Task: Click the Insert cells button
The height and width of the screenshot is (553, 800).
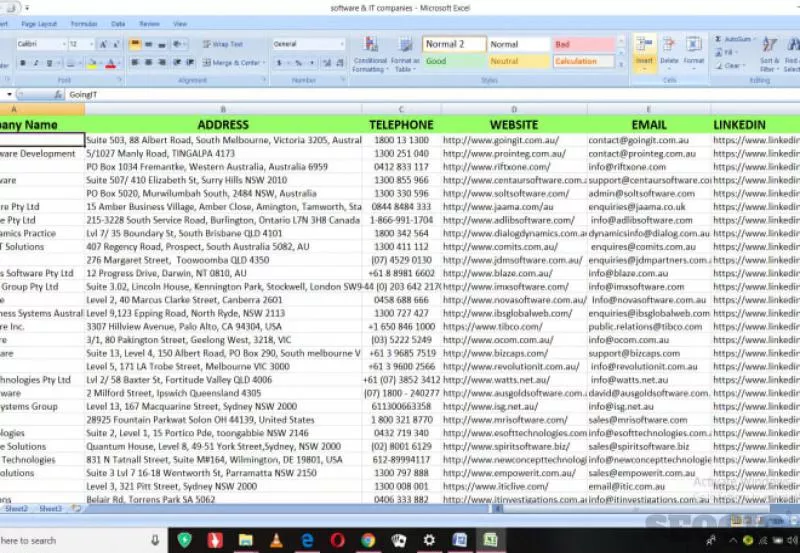Action: 644,52
